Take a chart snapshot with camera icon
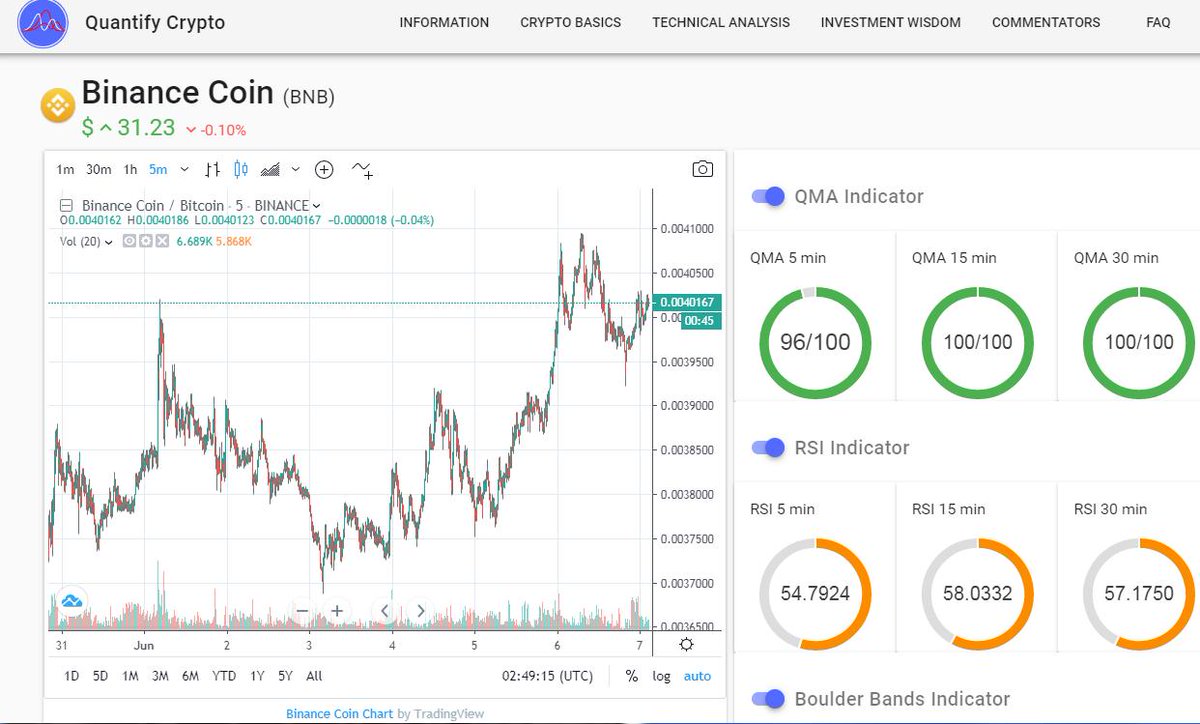The width and height of the screenshot is (1200, 724). pyautogui.click(x=703, y=169)
